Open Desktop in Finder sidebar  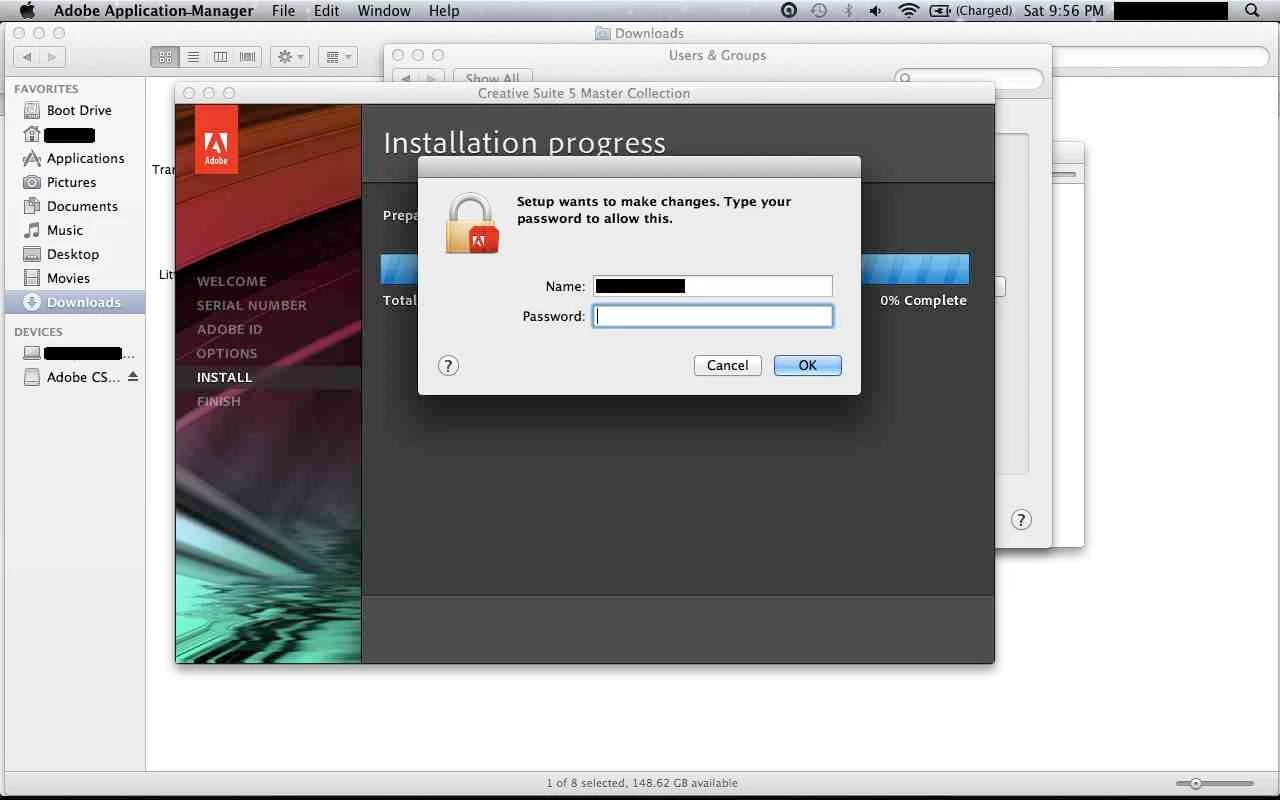click(x=75, y=254)
